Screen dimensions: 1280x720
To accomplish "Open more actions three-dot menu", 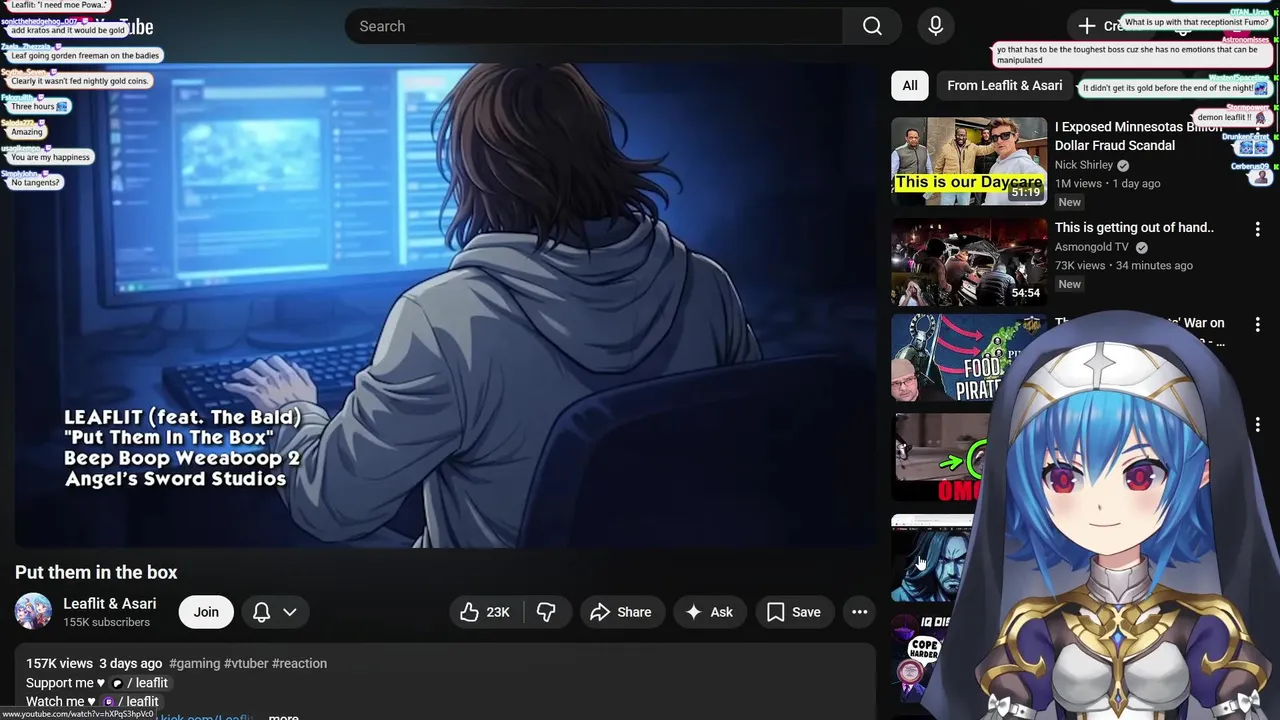I will pyautogui.click(x=859, y=612).
